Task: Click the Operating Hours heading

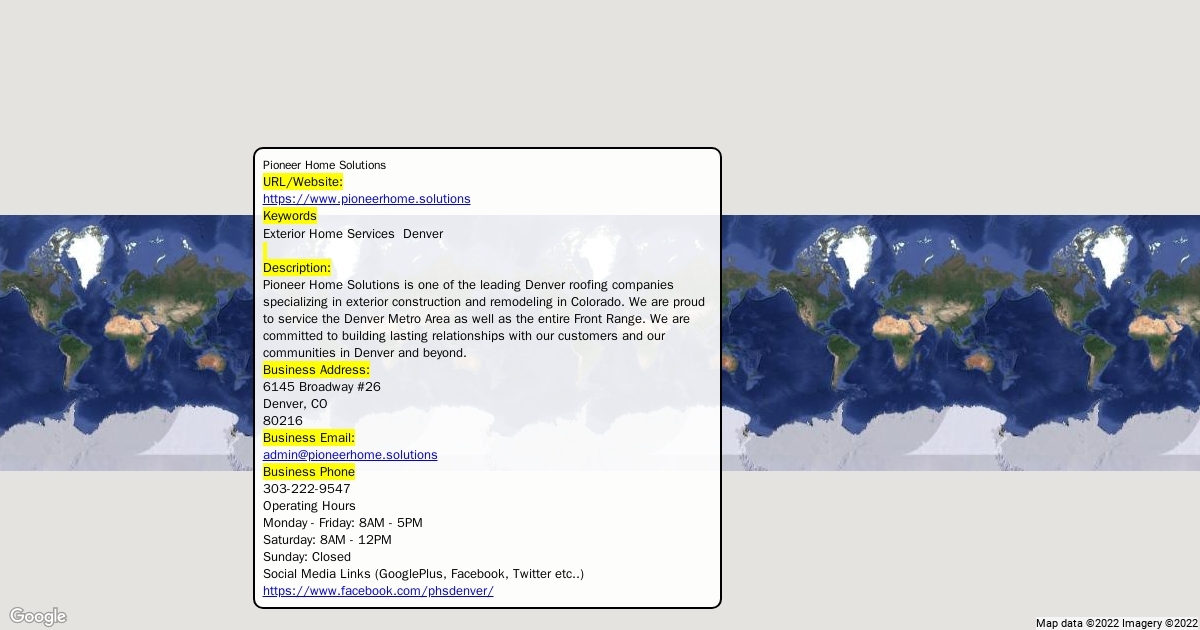Action: [309, 506]
